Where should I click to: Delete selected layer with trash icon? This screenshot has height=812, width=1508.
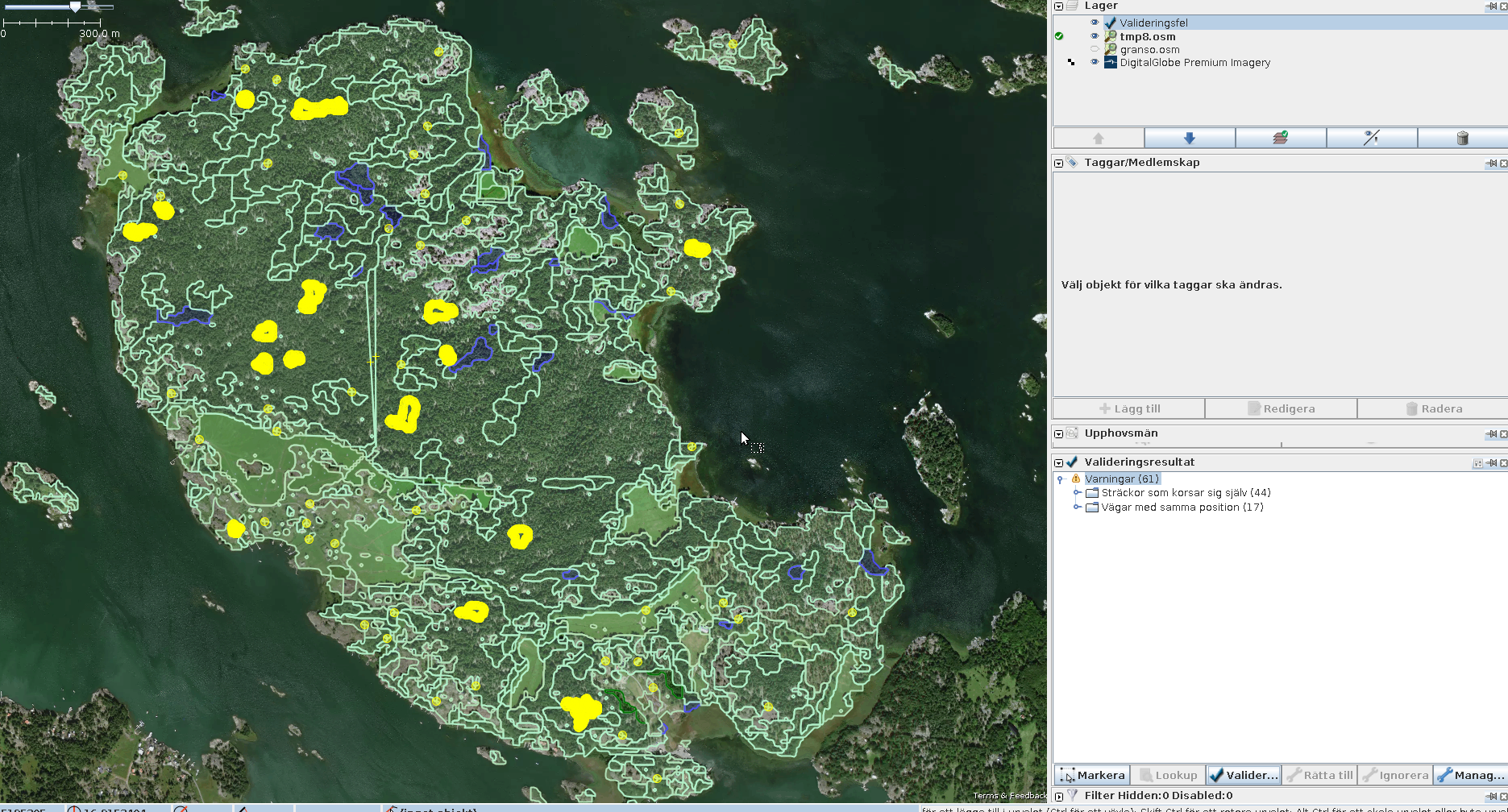[x=1462, y=138]
